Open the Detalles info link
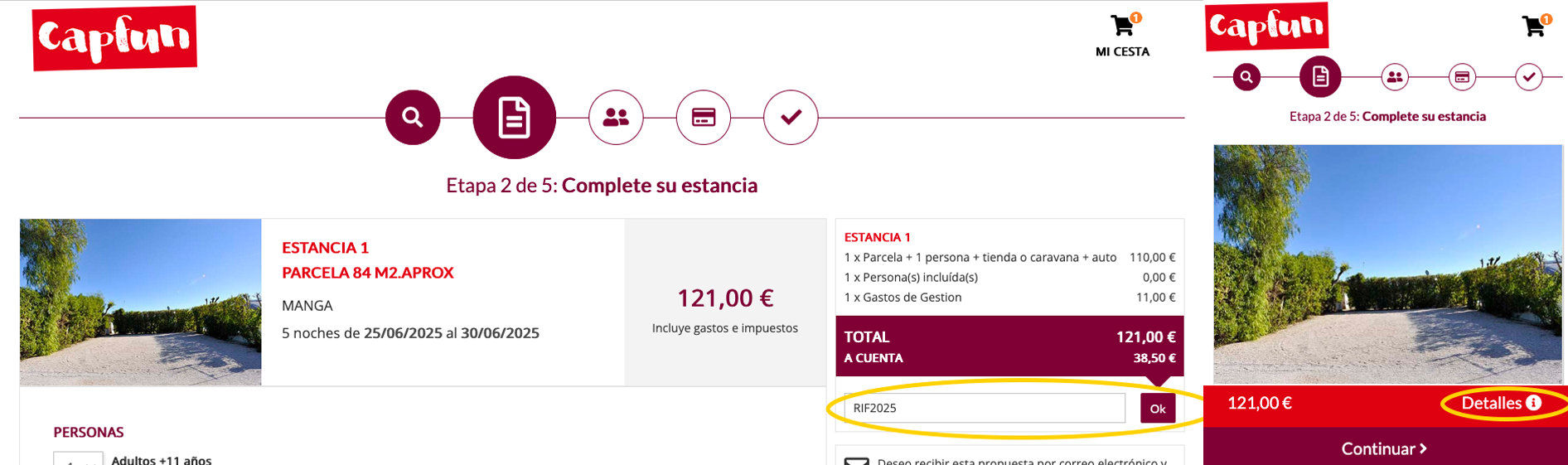 click(x=1501, y=404)
